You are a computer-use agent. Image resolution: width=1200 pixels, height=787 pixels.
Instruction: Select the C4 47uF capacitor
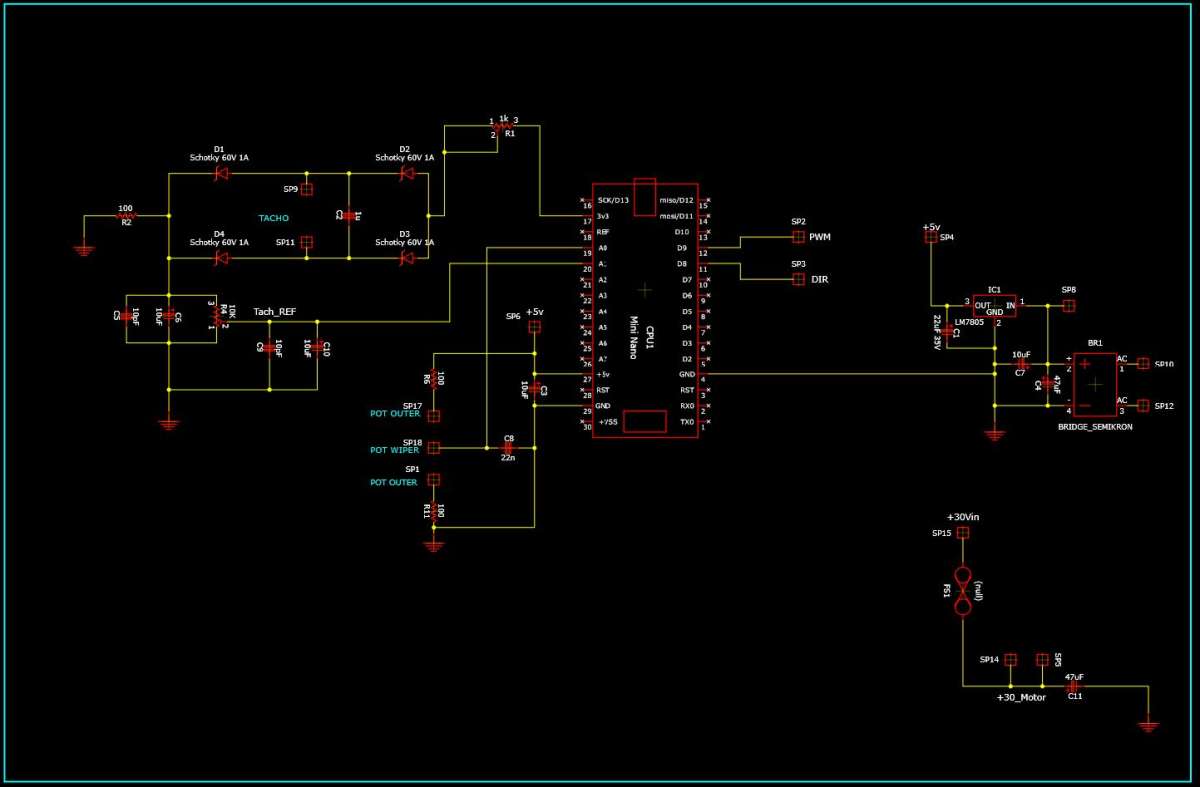[x=1047, y=384]
